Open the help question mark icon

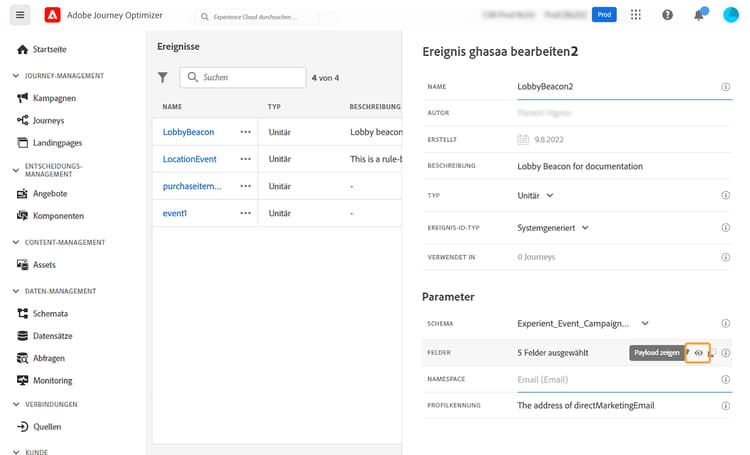(x=668, y=15)
